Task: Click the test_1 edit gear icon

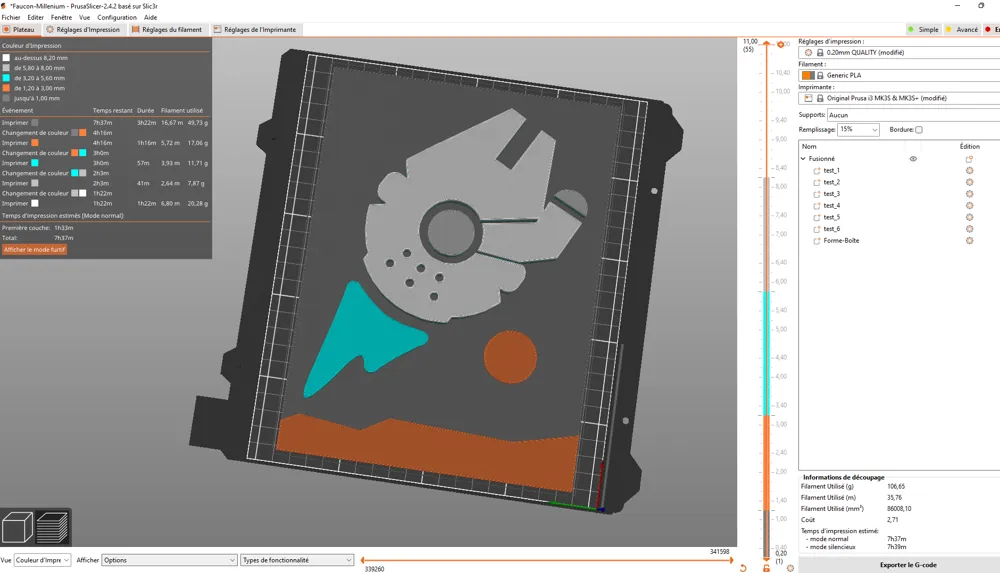Action: tap(969, 170)
